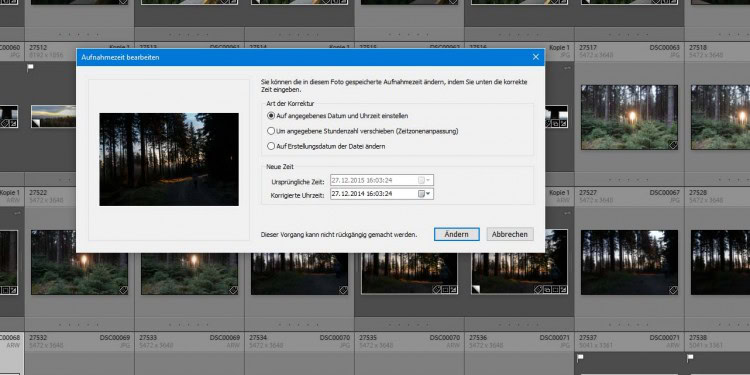Screen dimensions: 750x375
Task: Click develop adjustments badge on four-badge sunset thumbnail
Action: click(563, 290)
